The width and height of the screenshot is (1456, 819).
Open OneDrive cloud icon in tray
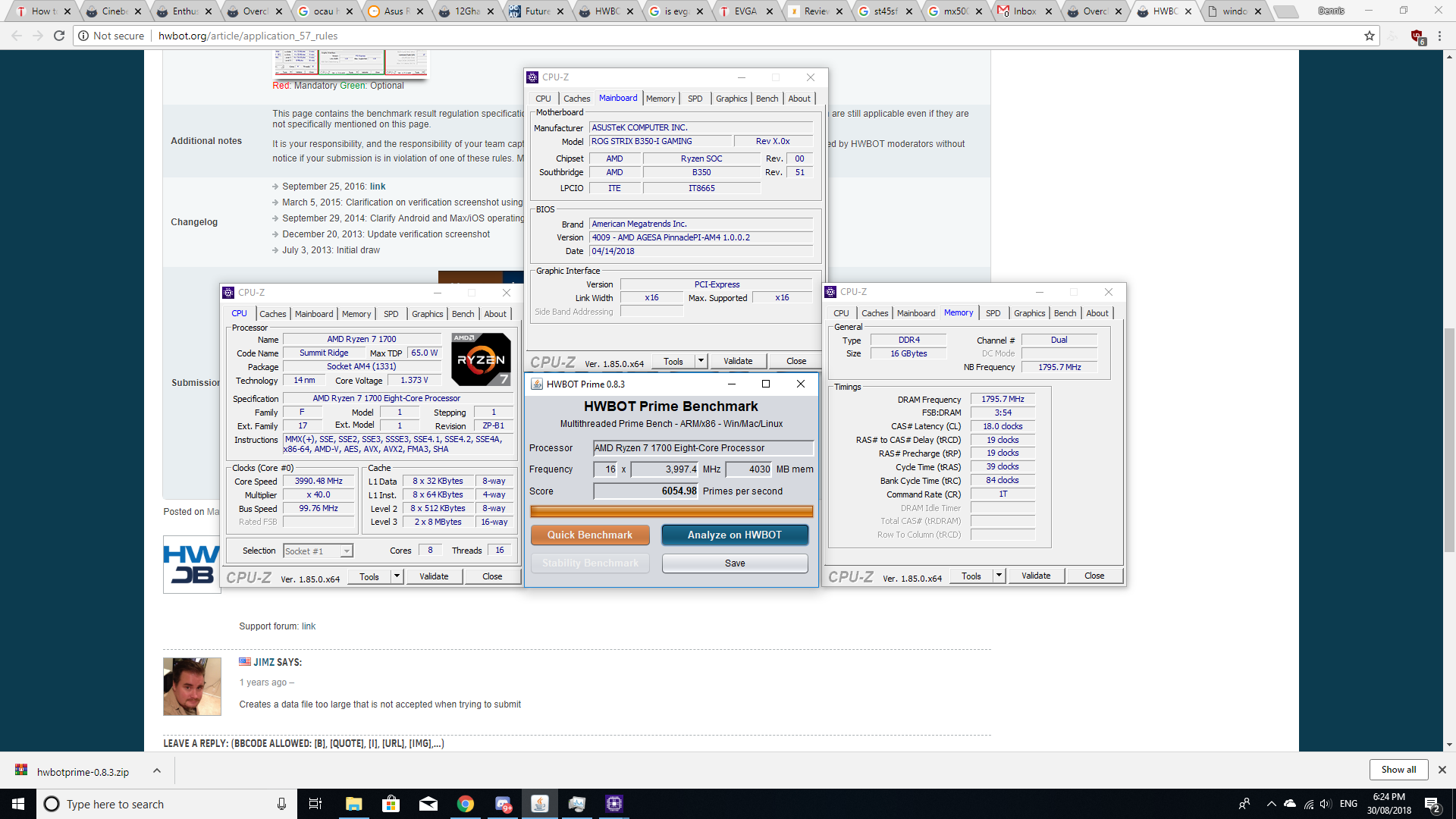coord(1290,804)
